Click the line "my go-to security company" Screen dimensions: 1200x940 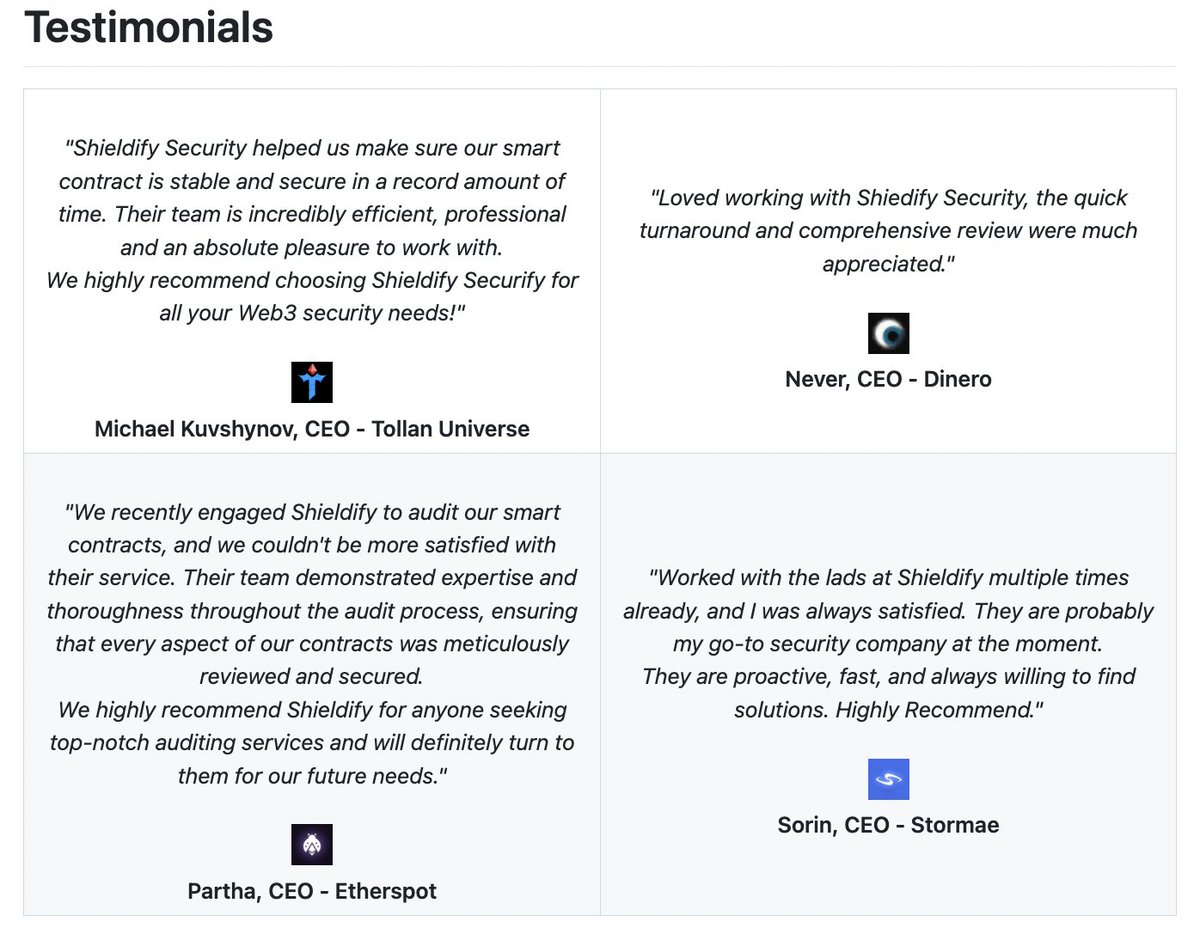[x=888, y=643]
